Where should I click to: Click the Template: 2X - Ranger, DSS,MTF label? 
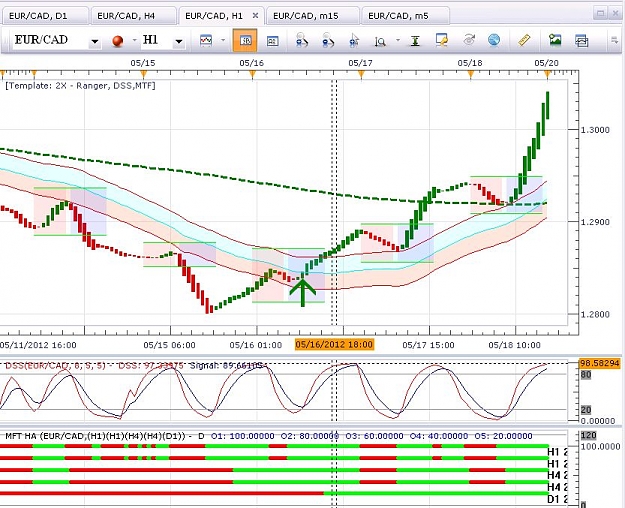point(80,85)
